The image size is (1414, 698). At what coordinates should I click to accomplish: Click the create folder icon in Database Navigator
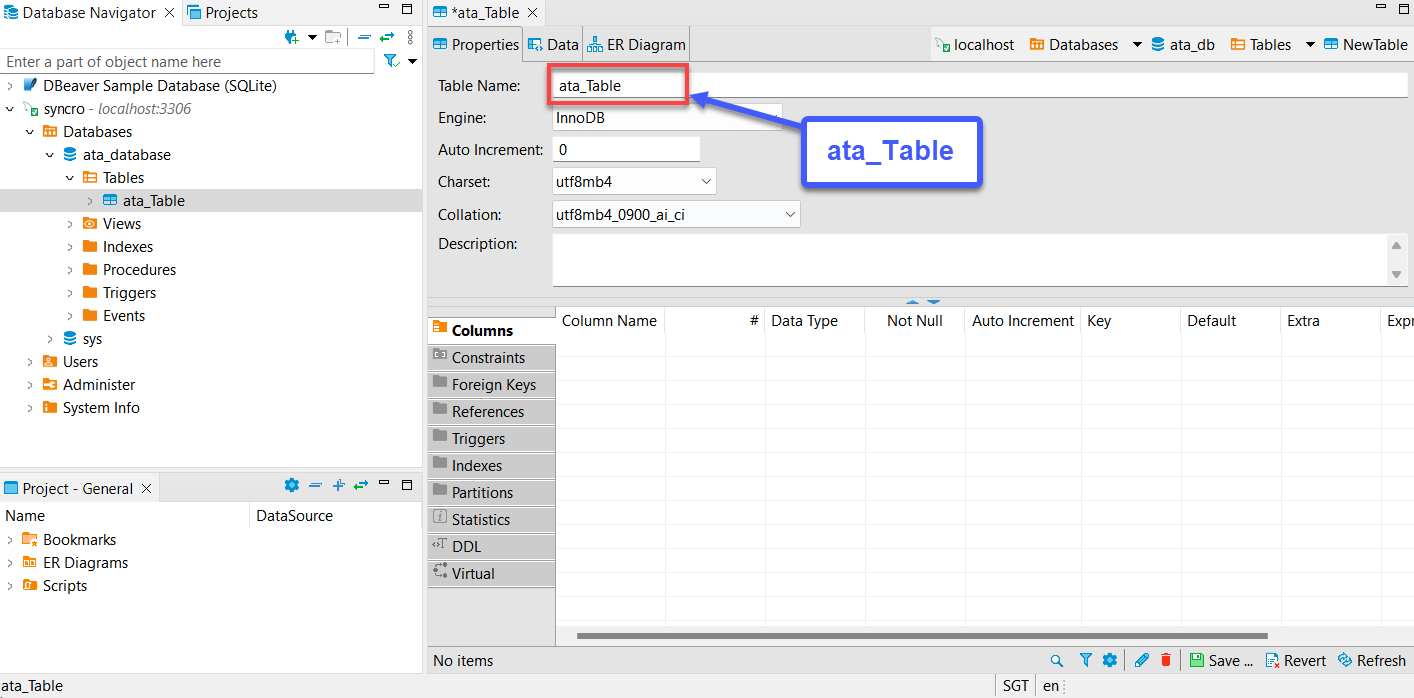coord(333,37)
